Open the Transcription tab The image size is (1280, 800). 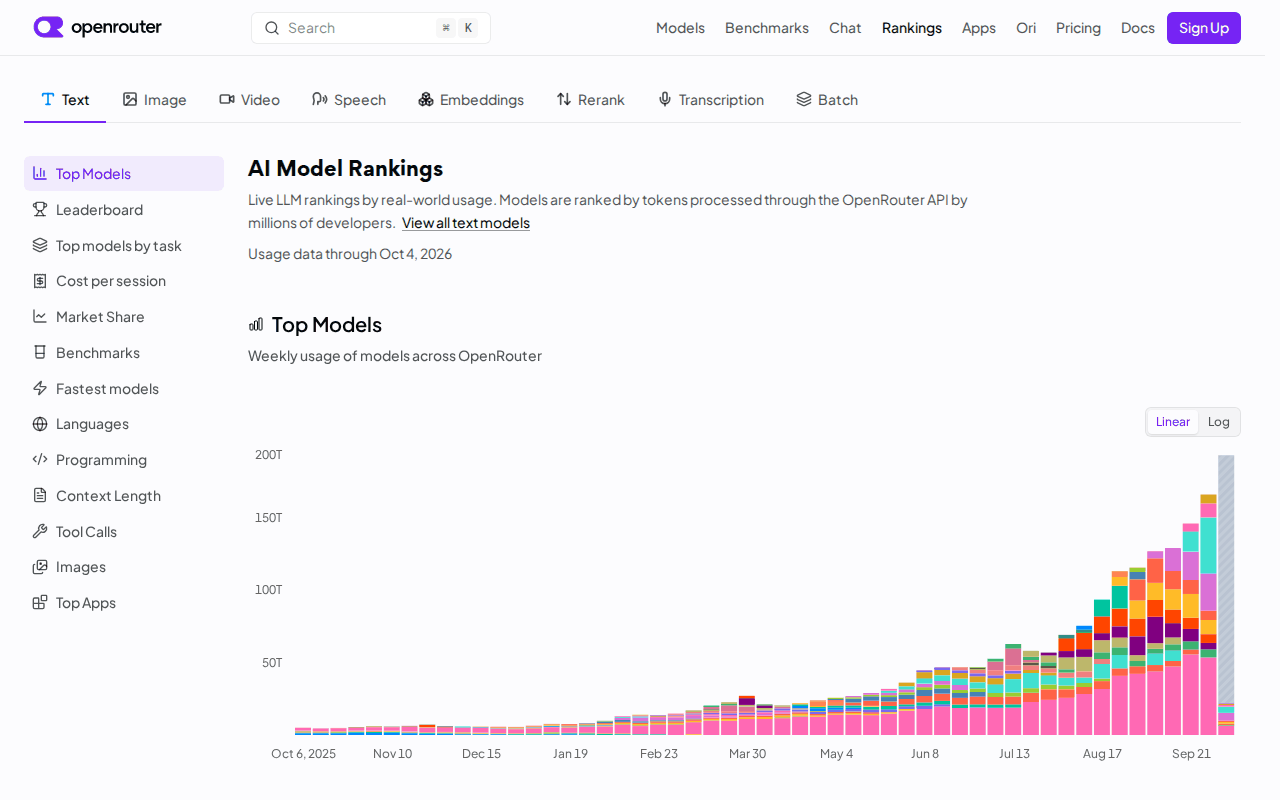tap(710, 100)
